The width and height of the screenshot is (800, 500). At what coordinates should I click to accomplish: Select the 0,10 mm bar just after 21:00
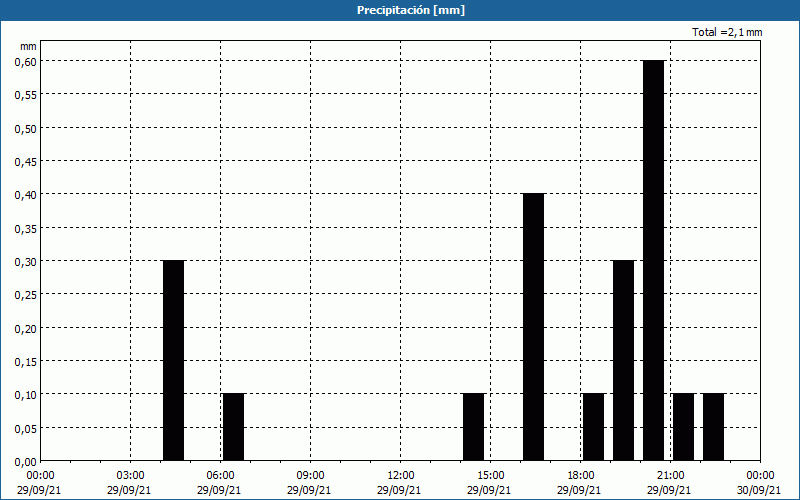click(x=684, y=427)
